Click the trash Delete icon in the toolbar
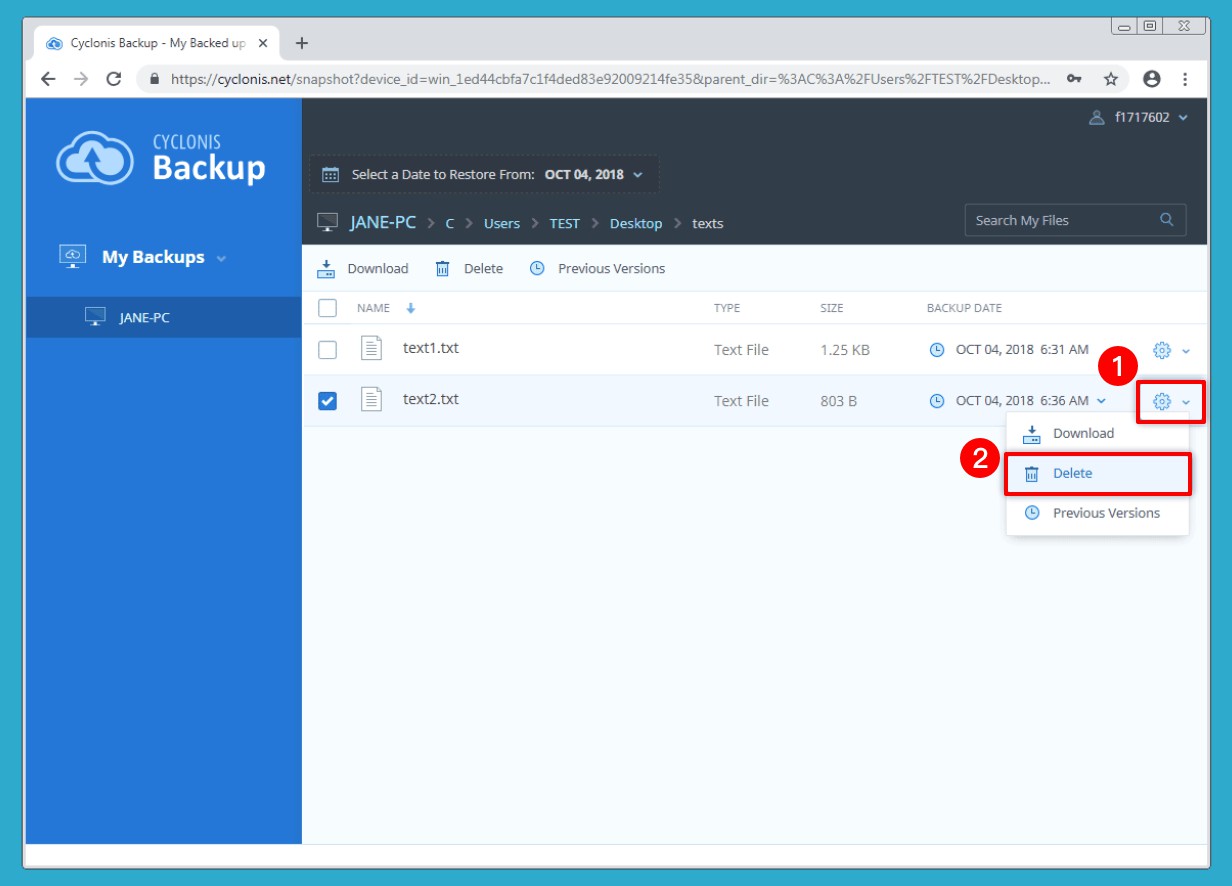 click(x=443, y=269)
